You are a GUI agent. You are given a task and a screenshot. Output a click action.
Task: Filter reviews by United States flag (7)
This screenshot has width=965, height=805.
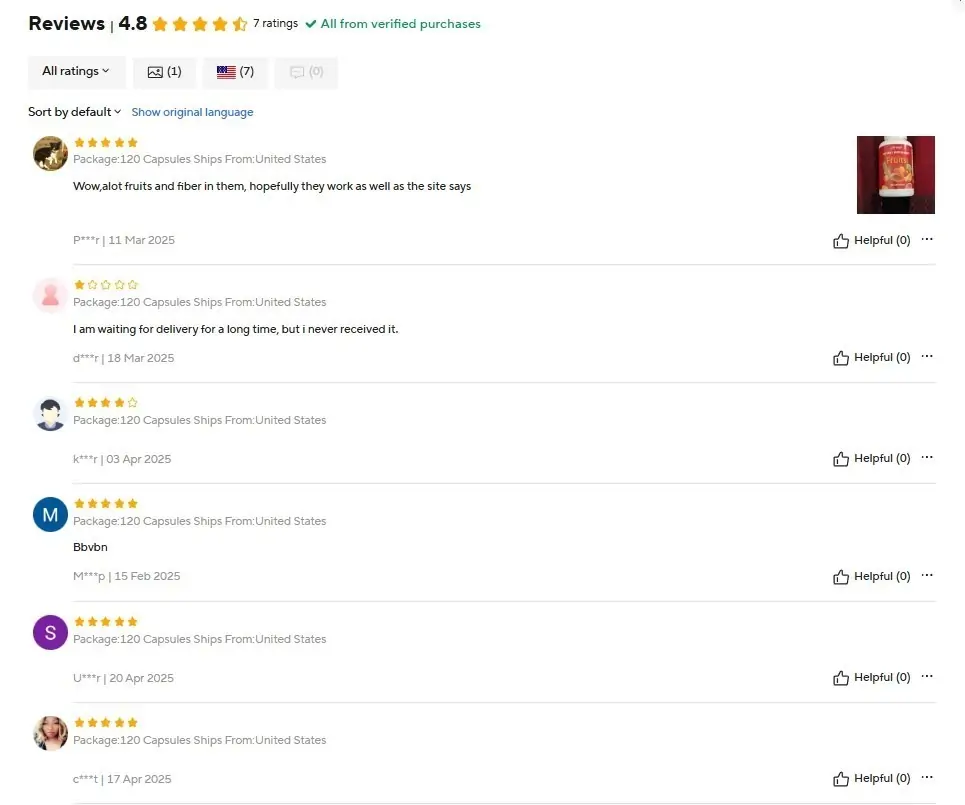coord(235,72)
